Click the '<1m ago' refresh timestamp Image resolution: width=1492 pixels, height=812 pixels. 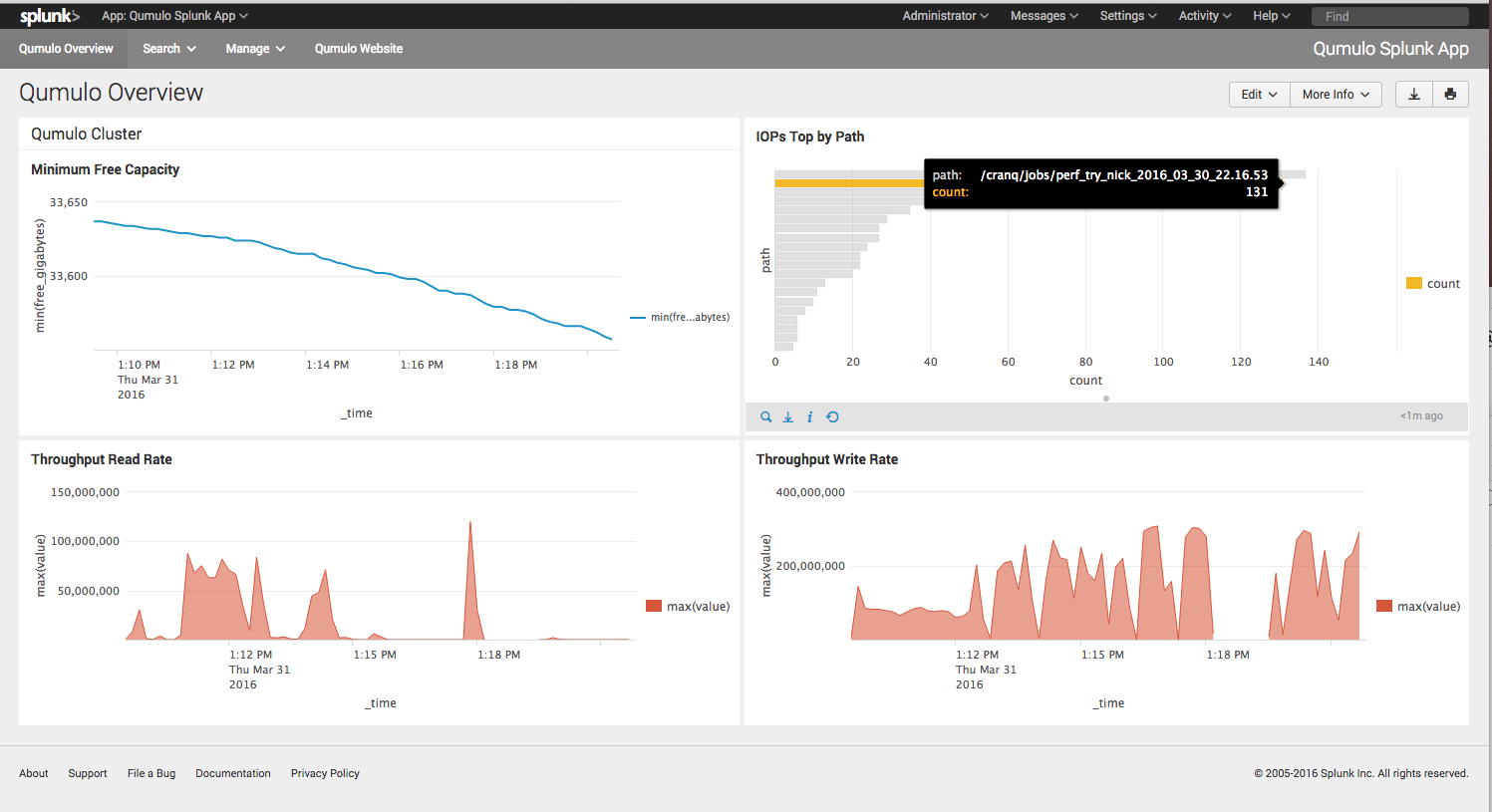tap(1421, 416)
